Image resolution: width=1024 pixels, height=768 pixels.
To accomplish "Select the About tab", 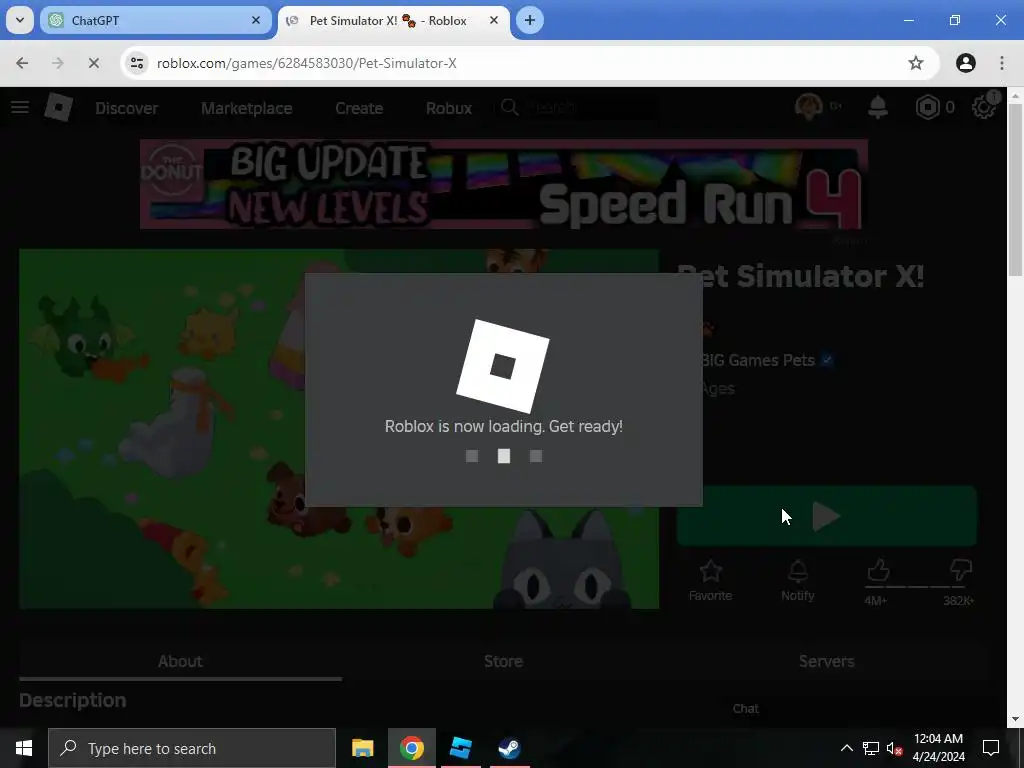I will tap(180, 662).
